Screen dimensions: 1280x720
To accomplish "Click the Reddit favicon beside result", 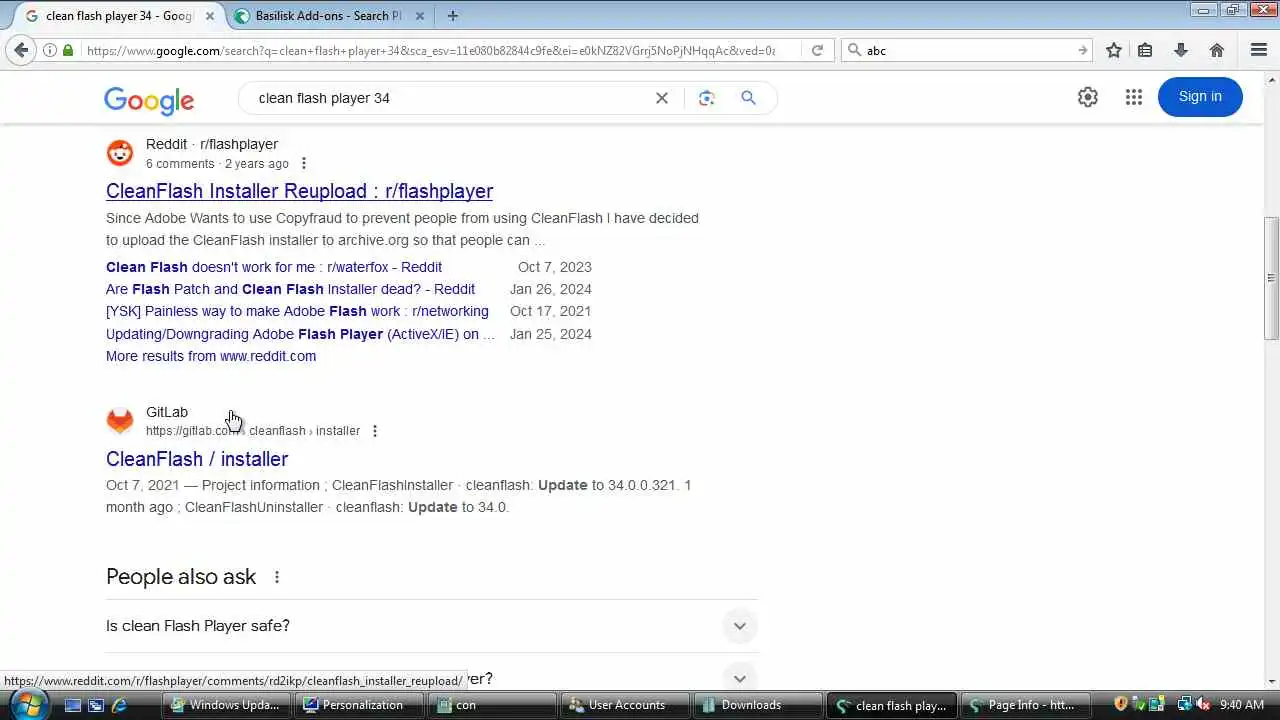I will point(120,153).
